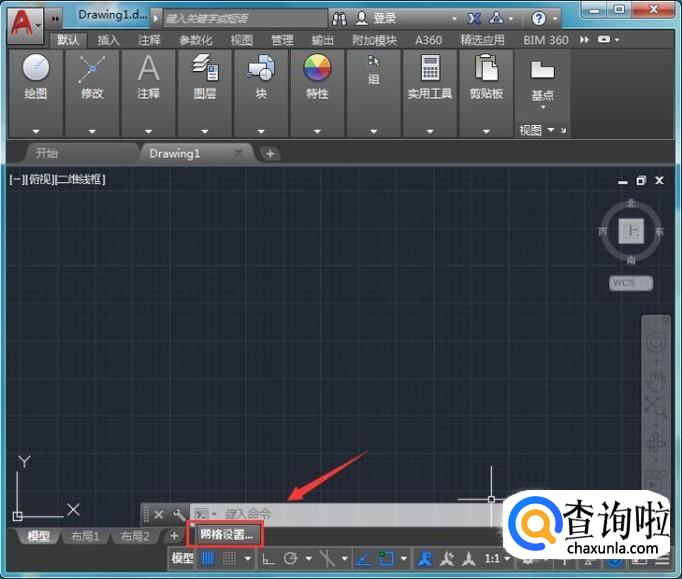Click the WCS coordinate system button
The image size is (682, 579).
coord(631,283)
